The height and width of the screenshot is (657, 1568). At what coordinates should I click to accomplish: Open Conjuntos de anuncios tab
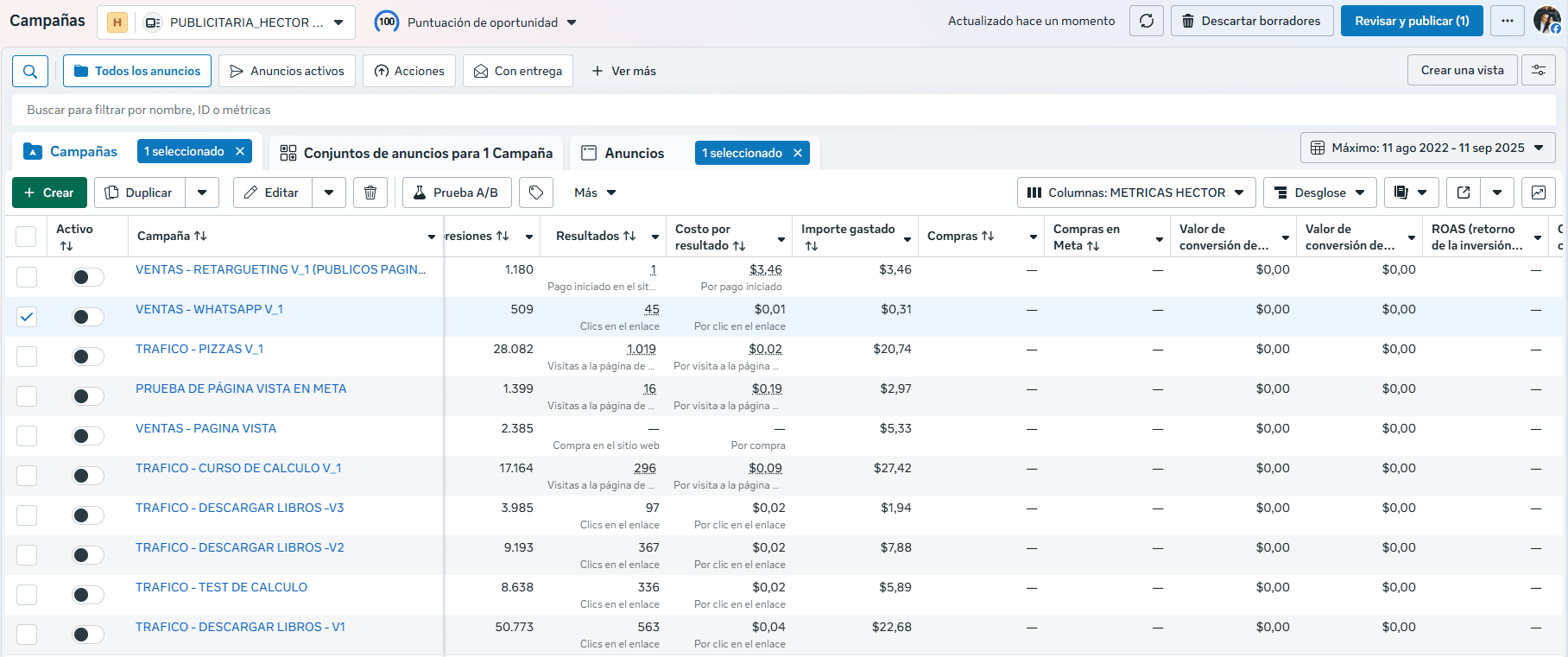416,153
